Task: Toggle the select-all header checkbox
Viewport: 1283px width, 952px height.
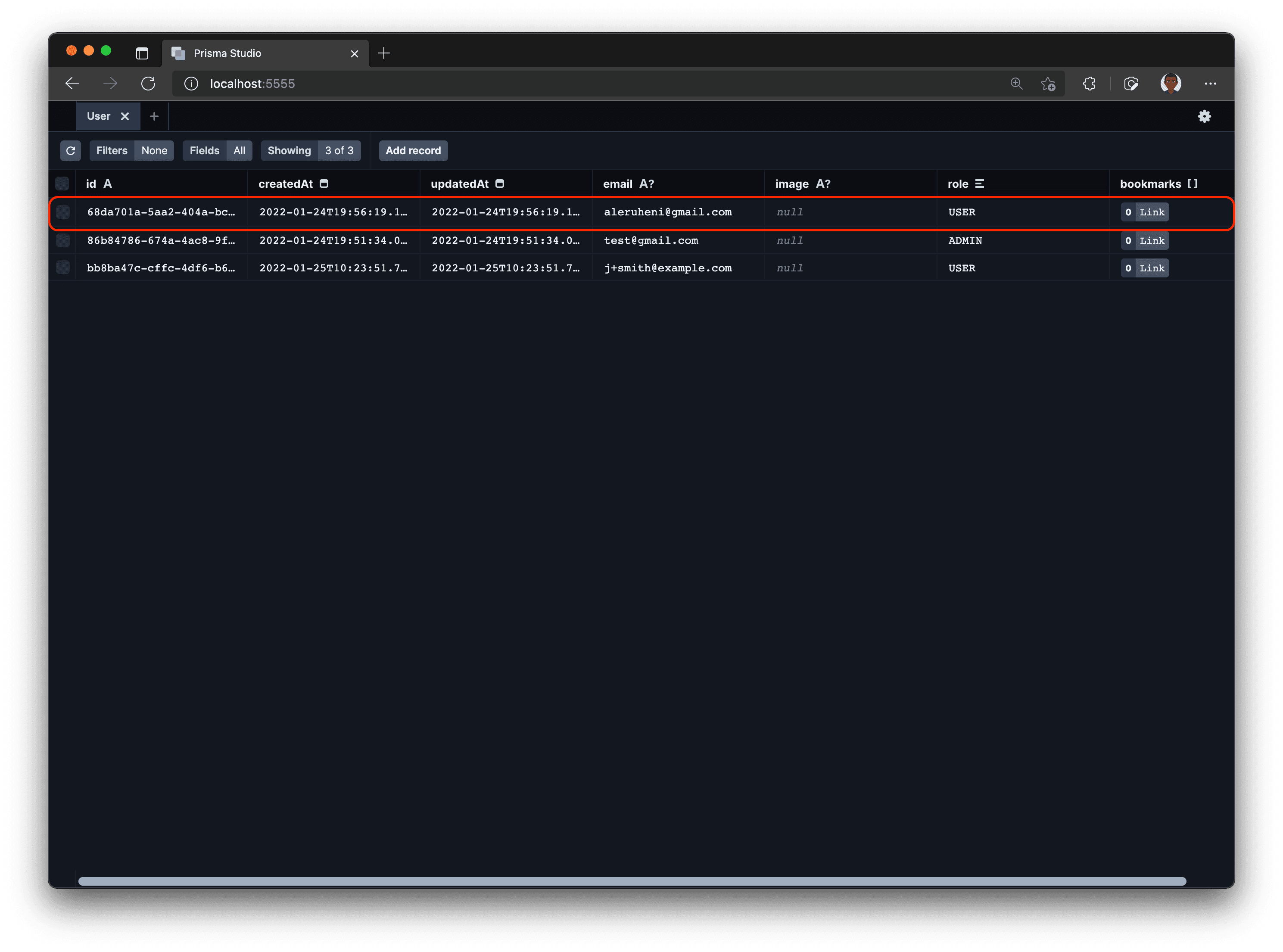Action: 62,184
